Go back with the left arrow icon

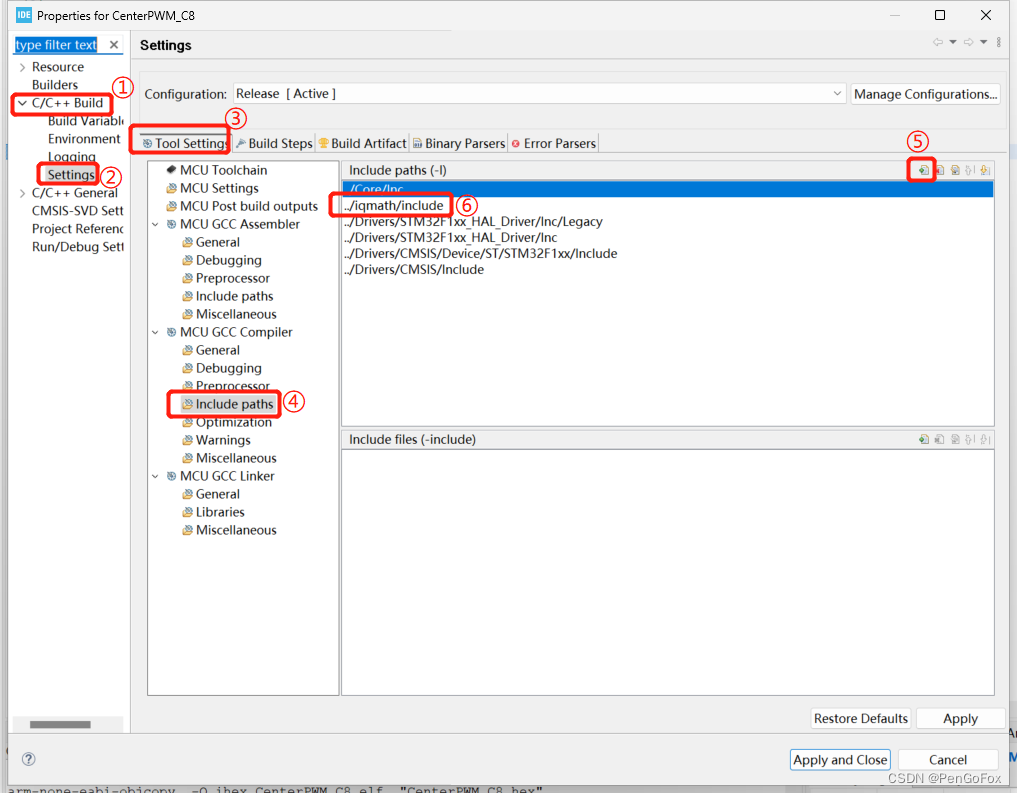coord(938,42)
